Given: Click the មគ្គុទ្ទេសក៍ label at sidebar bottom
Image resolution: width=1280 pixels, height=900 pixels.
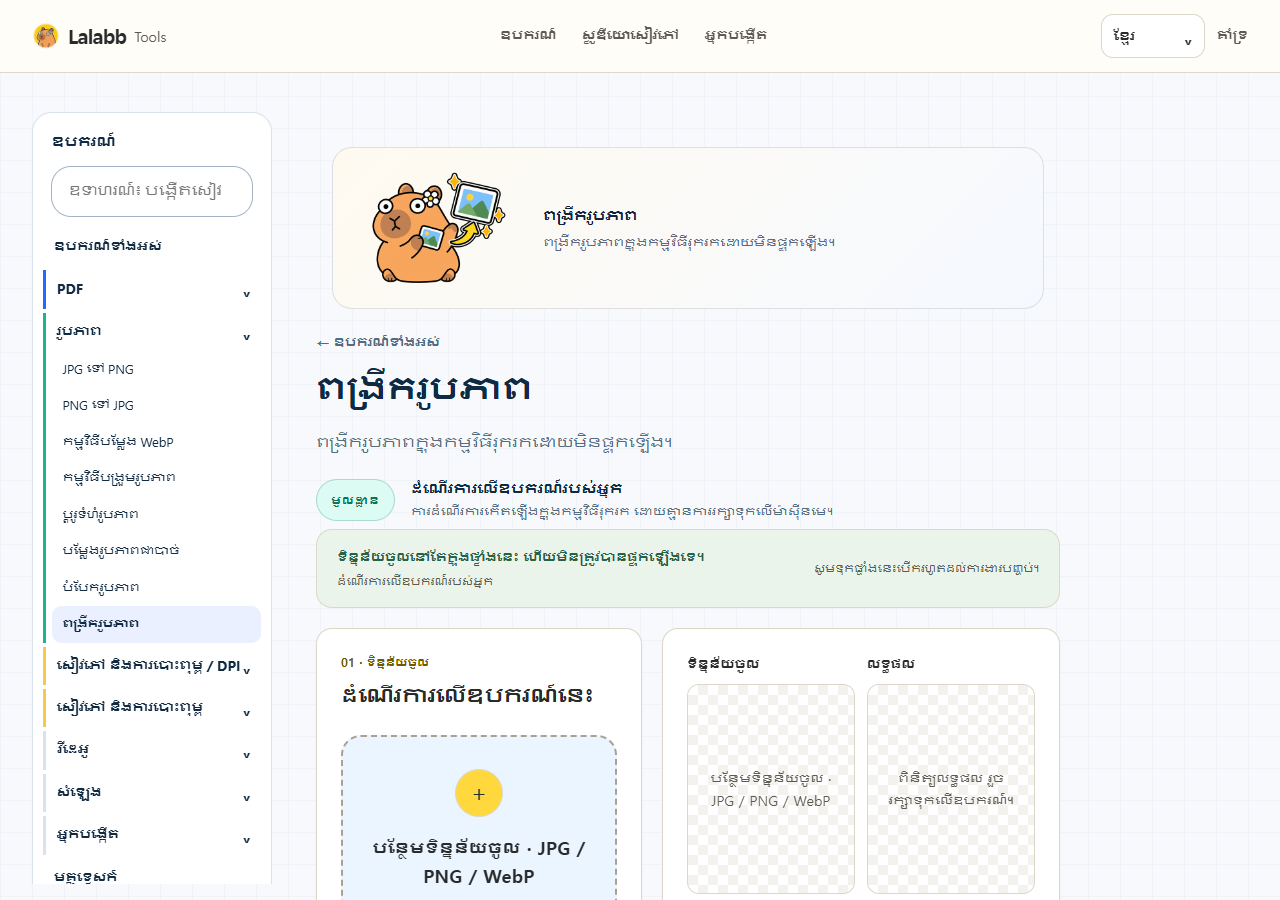Looking at the screenshot, I should pos(86,876).
